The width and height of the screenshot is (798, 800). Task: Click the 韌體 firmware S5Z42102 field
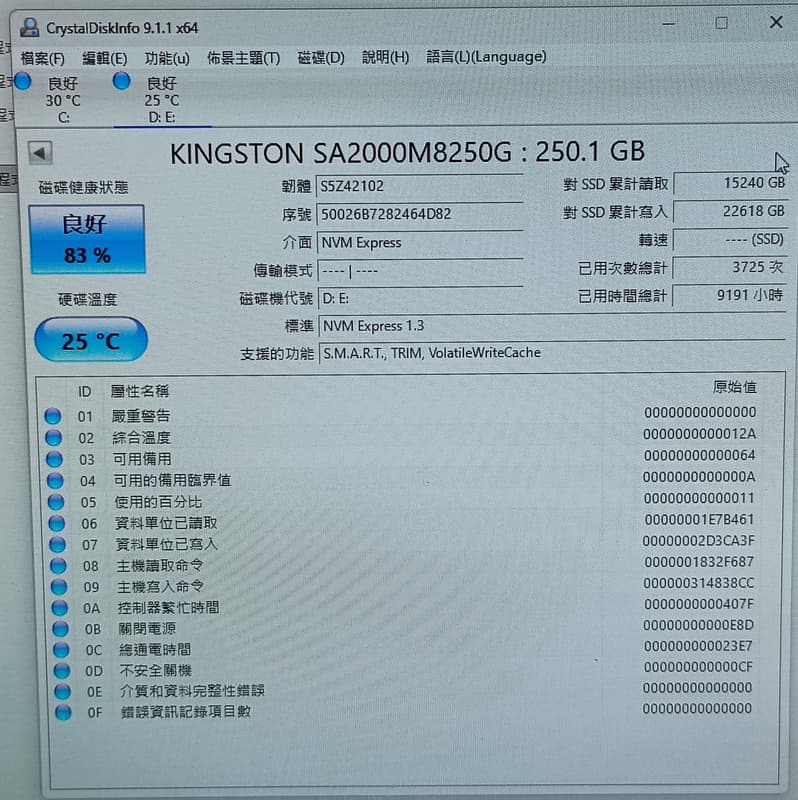420,186
